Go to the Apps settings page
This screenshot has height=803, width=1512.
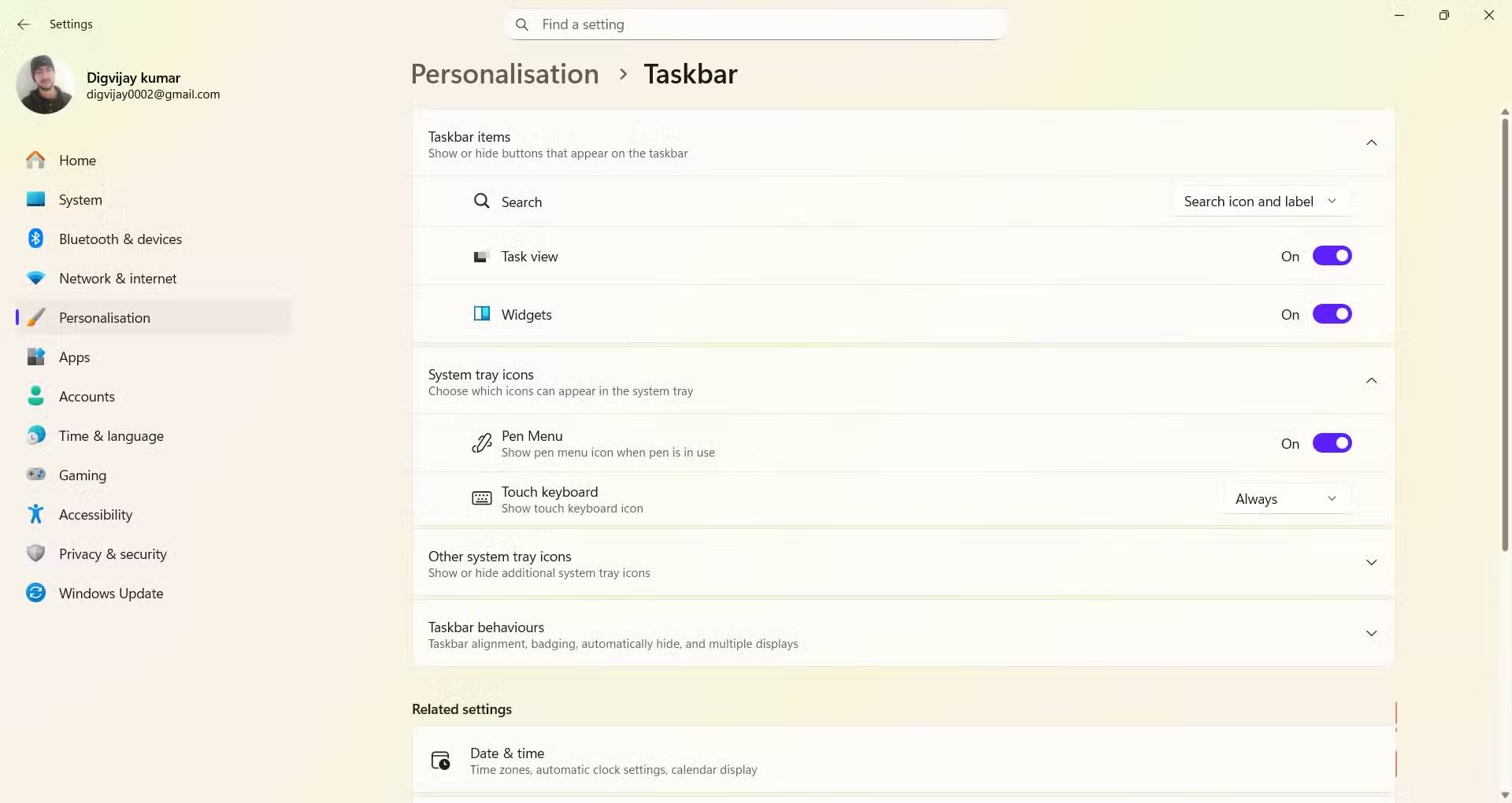75,357
